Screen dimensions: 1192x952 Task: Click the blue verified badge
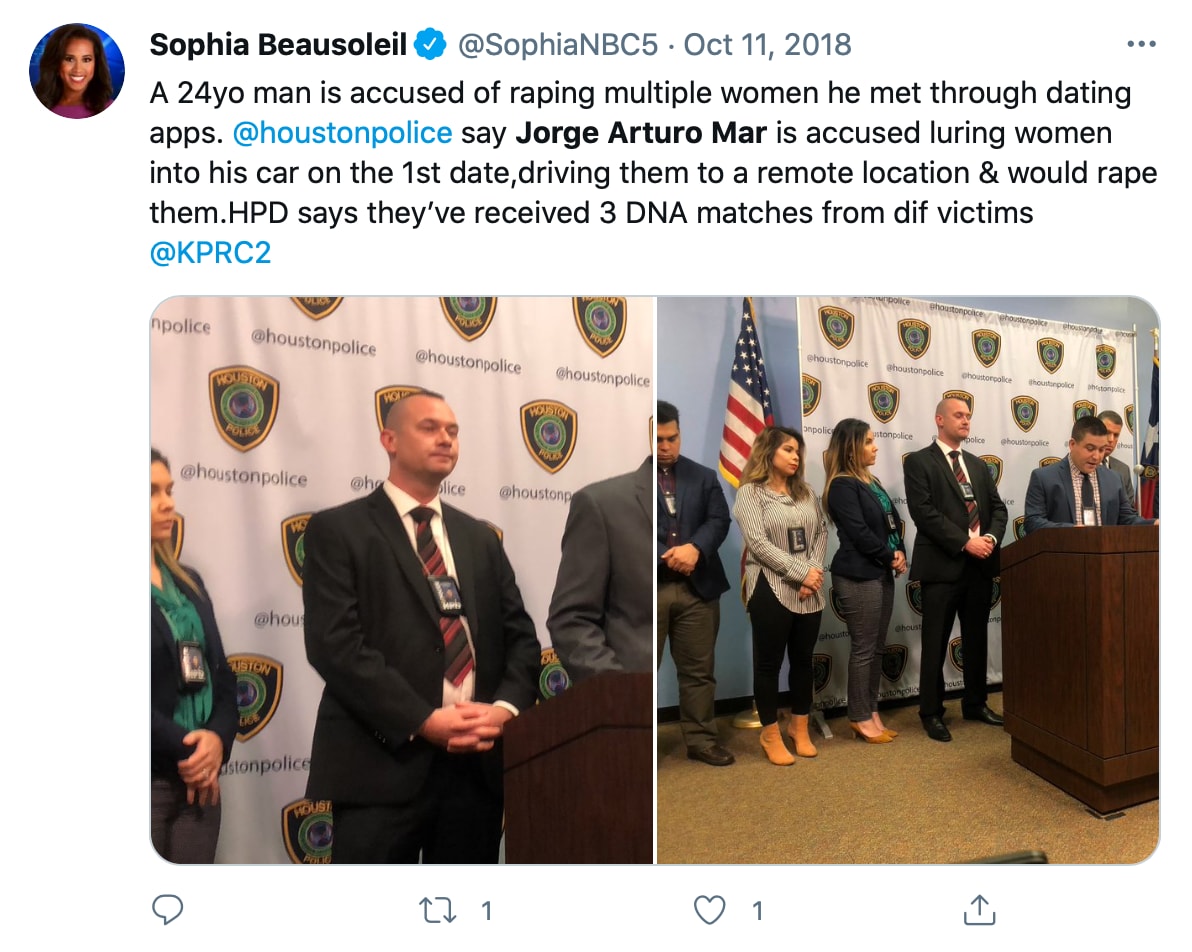click(430, 45)
